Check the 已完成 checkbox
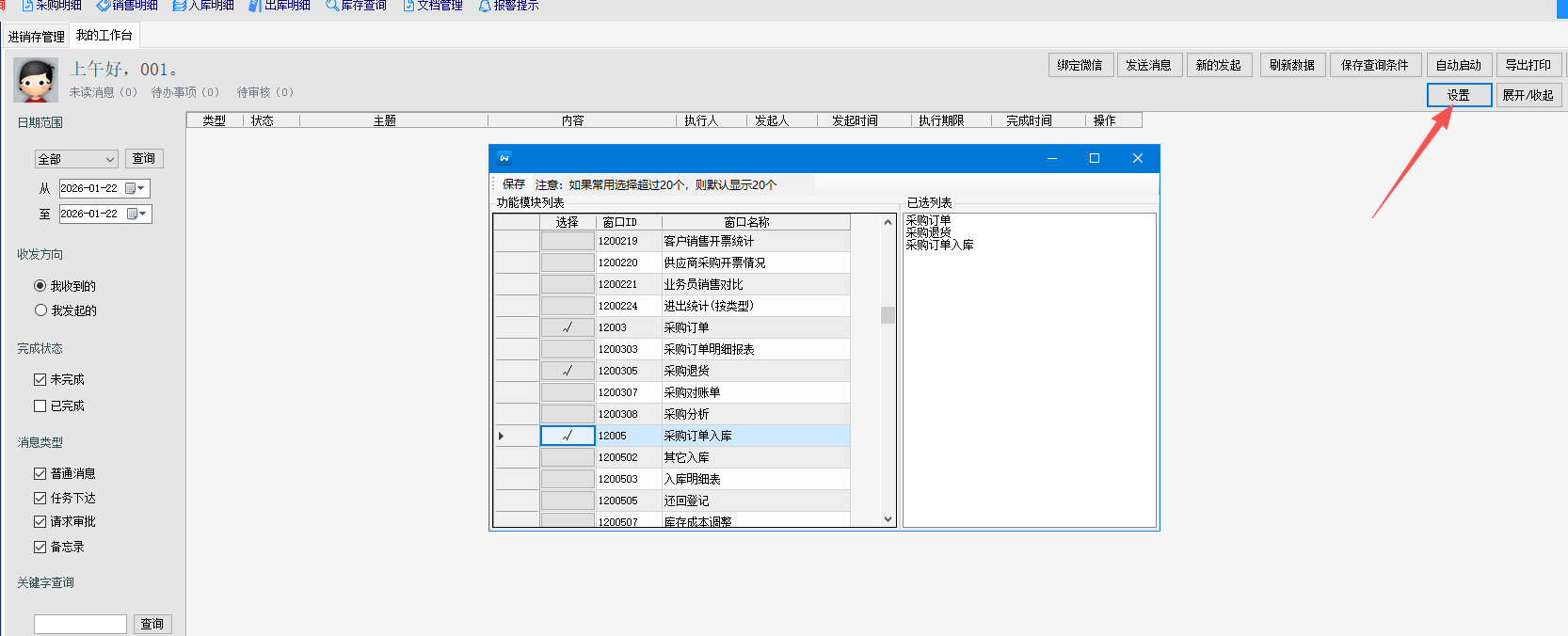Screen dimensions: 1568x636 pyautogui.click(x=40, y=406)
